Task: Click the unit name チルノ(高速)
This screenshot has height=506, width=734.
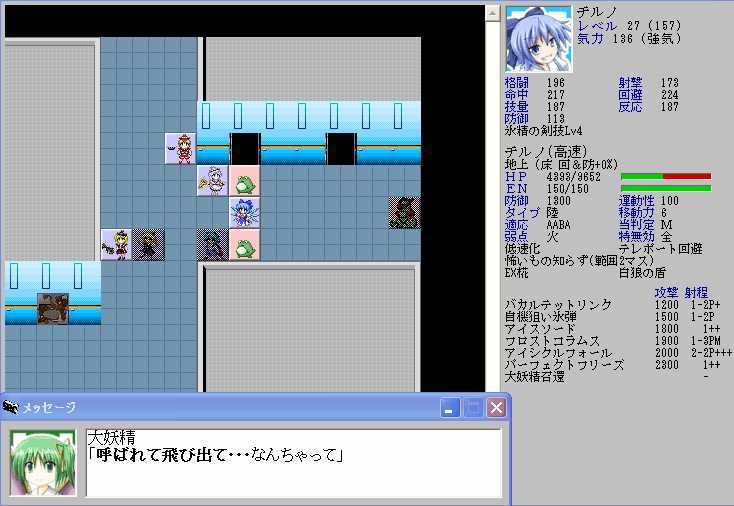Action: click(546, 152)
